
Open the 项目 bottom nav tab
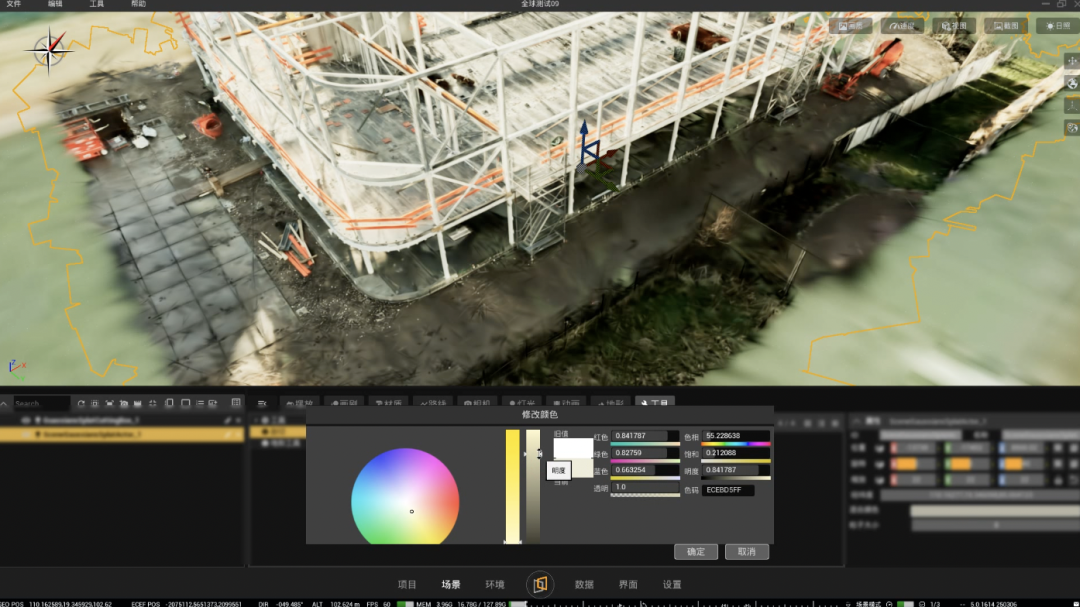point(407,584)
